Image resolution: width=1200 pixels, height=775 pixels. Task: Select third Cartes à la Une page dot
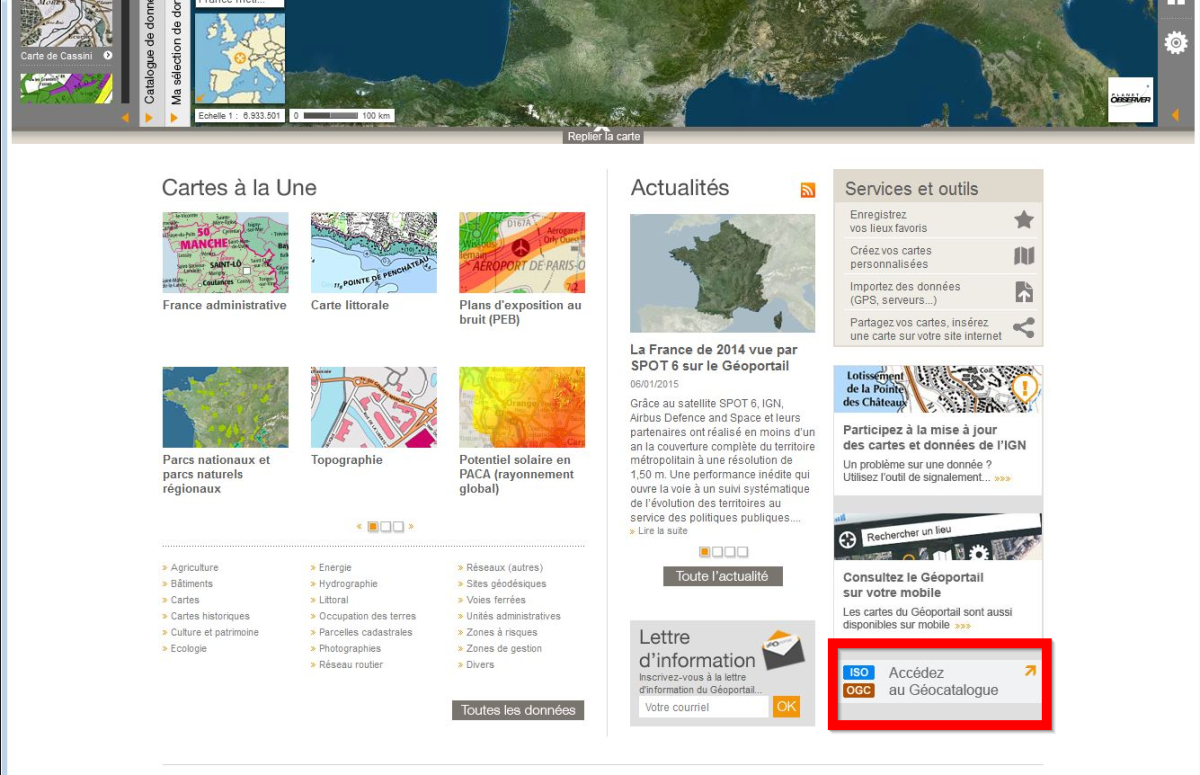coord(398,526)
